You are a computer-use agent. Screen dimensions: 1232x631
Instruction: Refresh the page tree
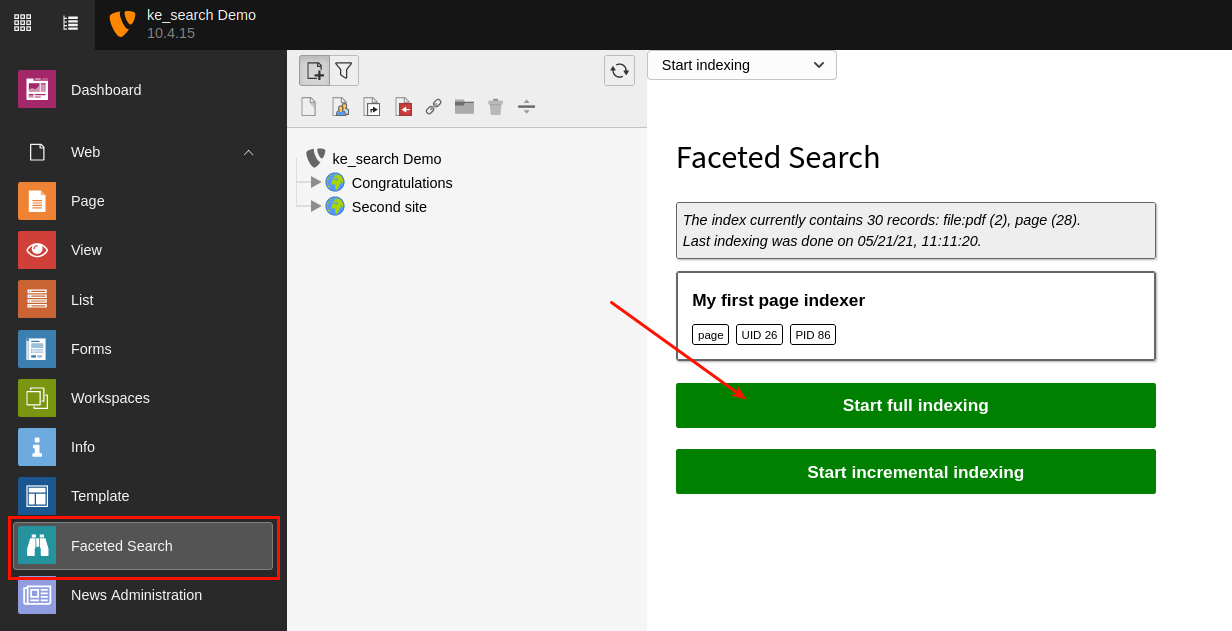[x=619, y=70]
